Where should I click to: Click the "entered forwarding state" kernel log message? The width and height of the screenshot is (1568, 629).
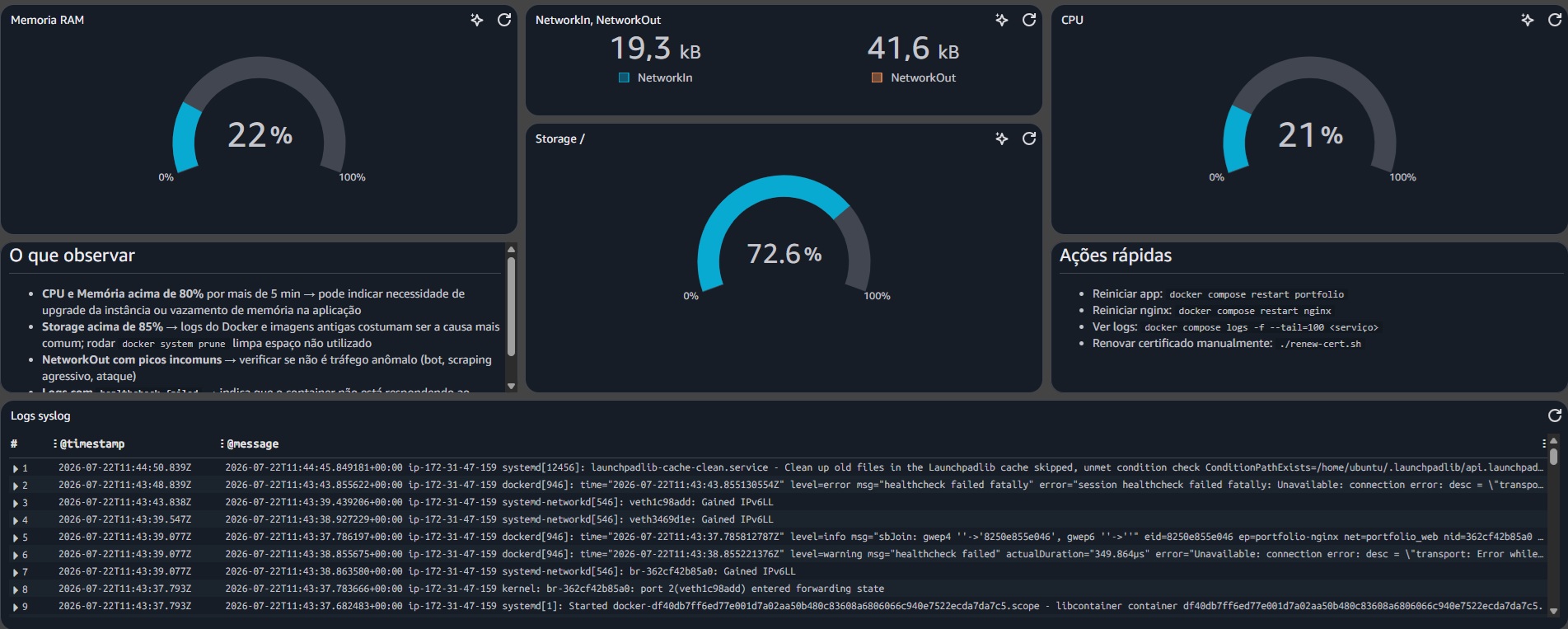tap(815, 589)
